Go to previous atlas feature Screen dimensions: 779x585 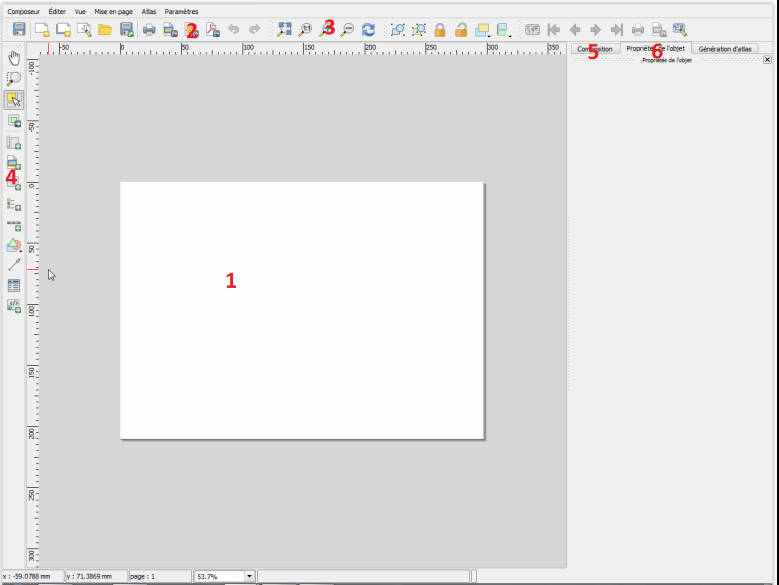point(575,30)
